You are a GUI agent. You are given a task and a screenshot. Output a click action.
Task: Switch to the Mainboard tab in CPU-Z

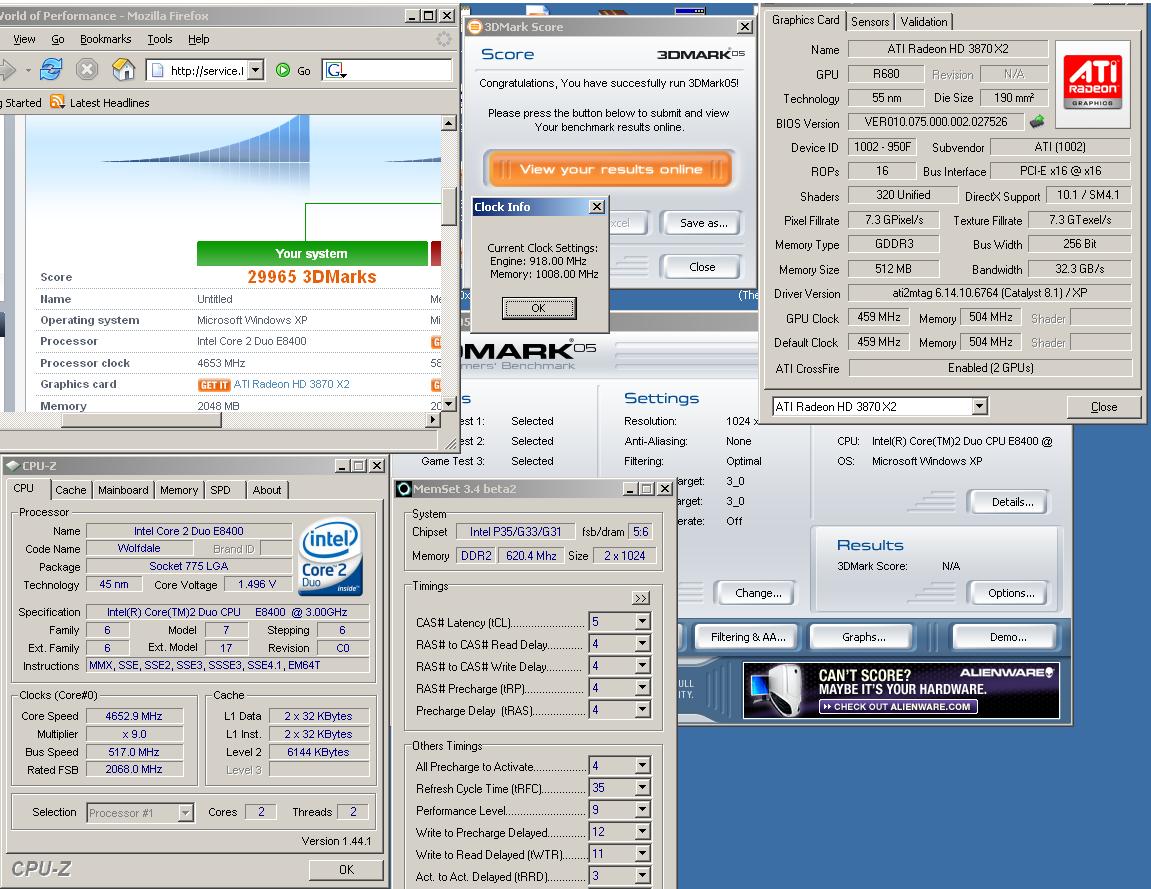123,490
